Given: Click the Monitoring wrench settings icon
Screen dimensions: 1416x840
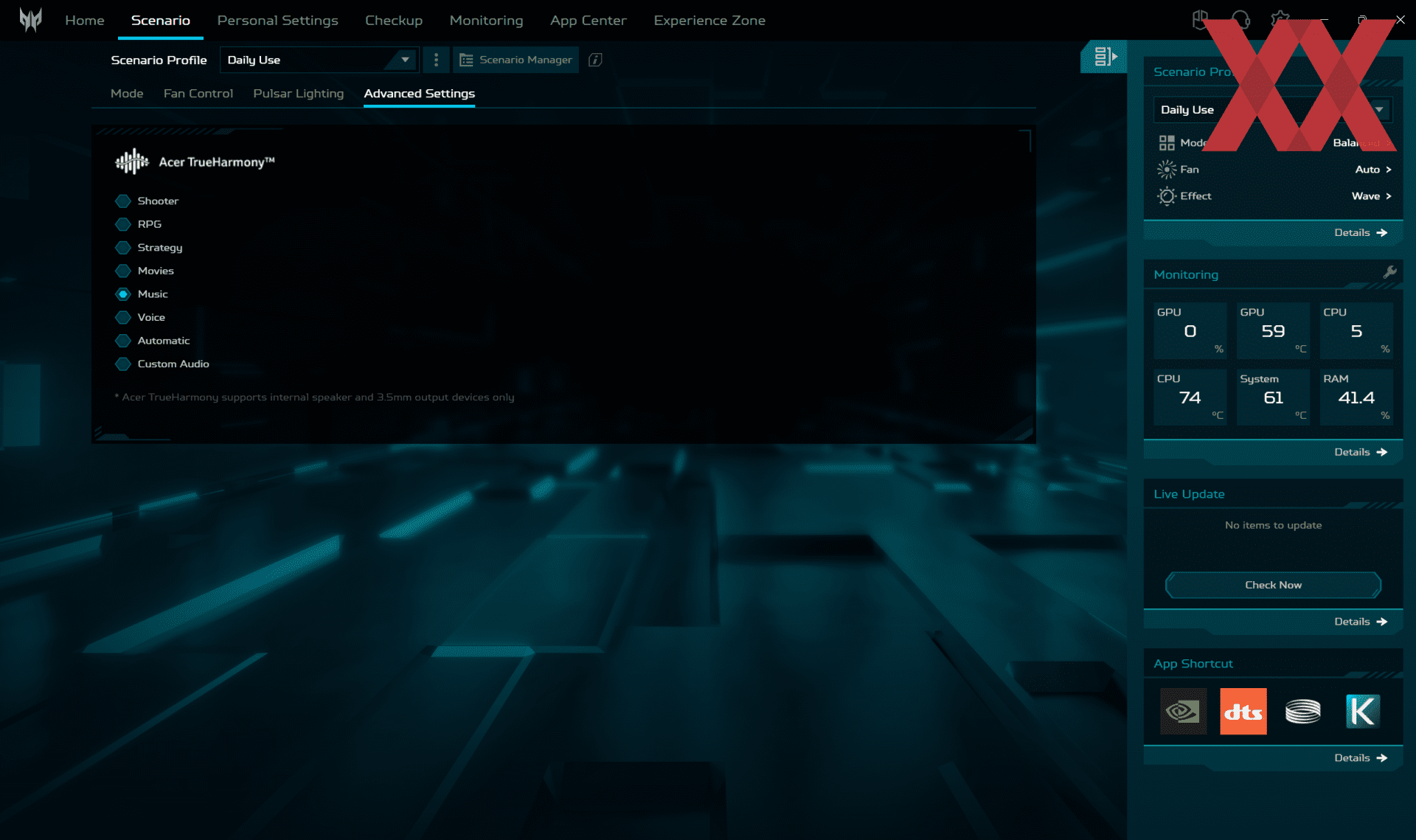Looking at the screenshot, I should (1389, 272).
